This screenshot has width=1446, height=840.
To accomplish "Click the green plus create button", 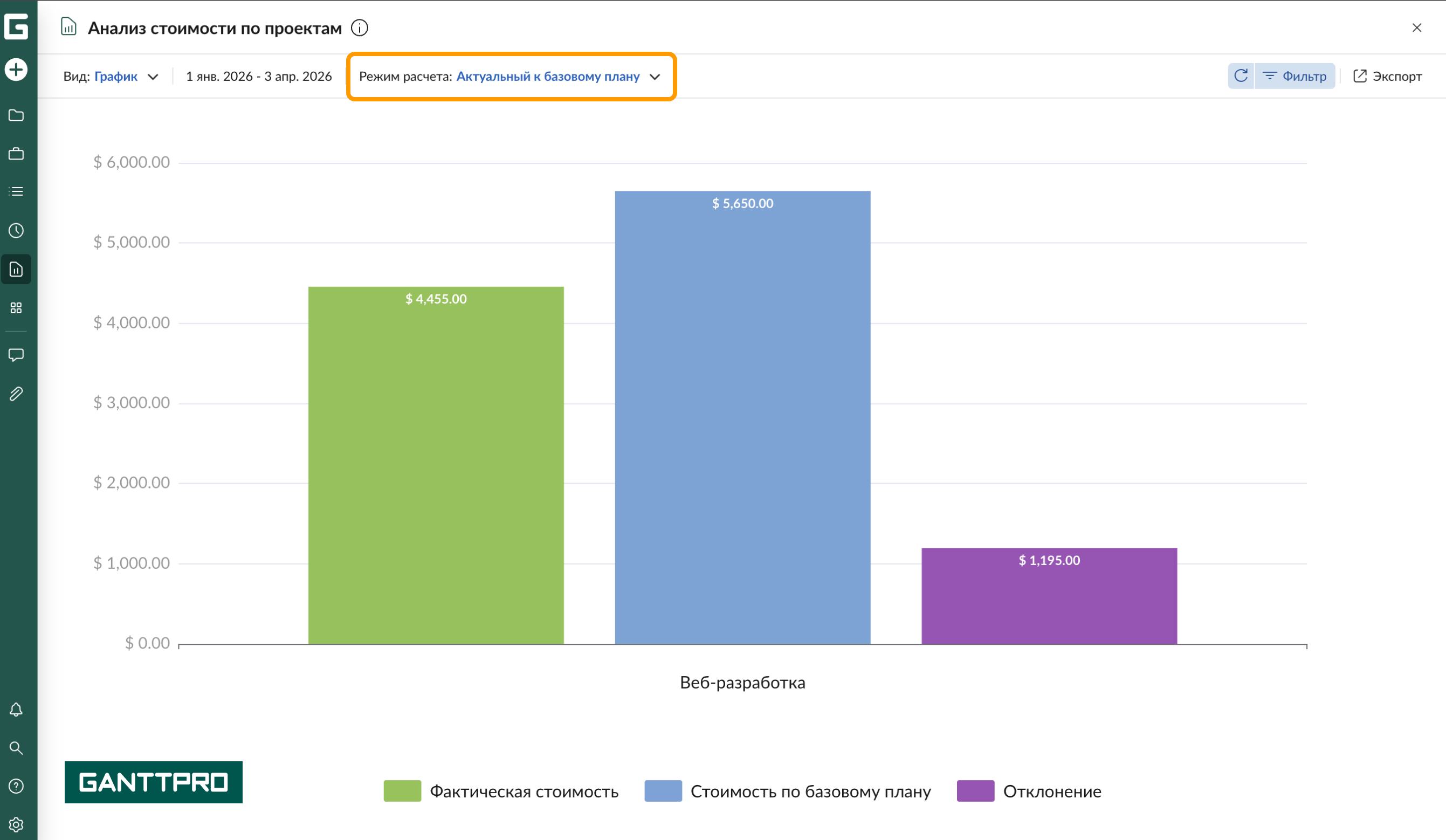I will point(16,70).
